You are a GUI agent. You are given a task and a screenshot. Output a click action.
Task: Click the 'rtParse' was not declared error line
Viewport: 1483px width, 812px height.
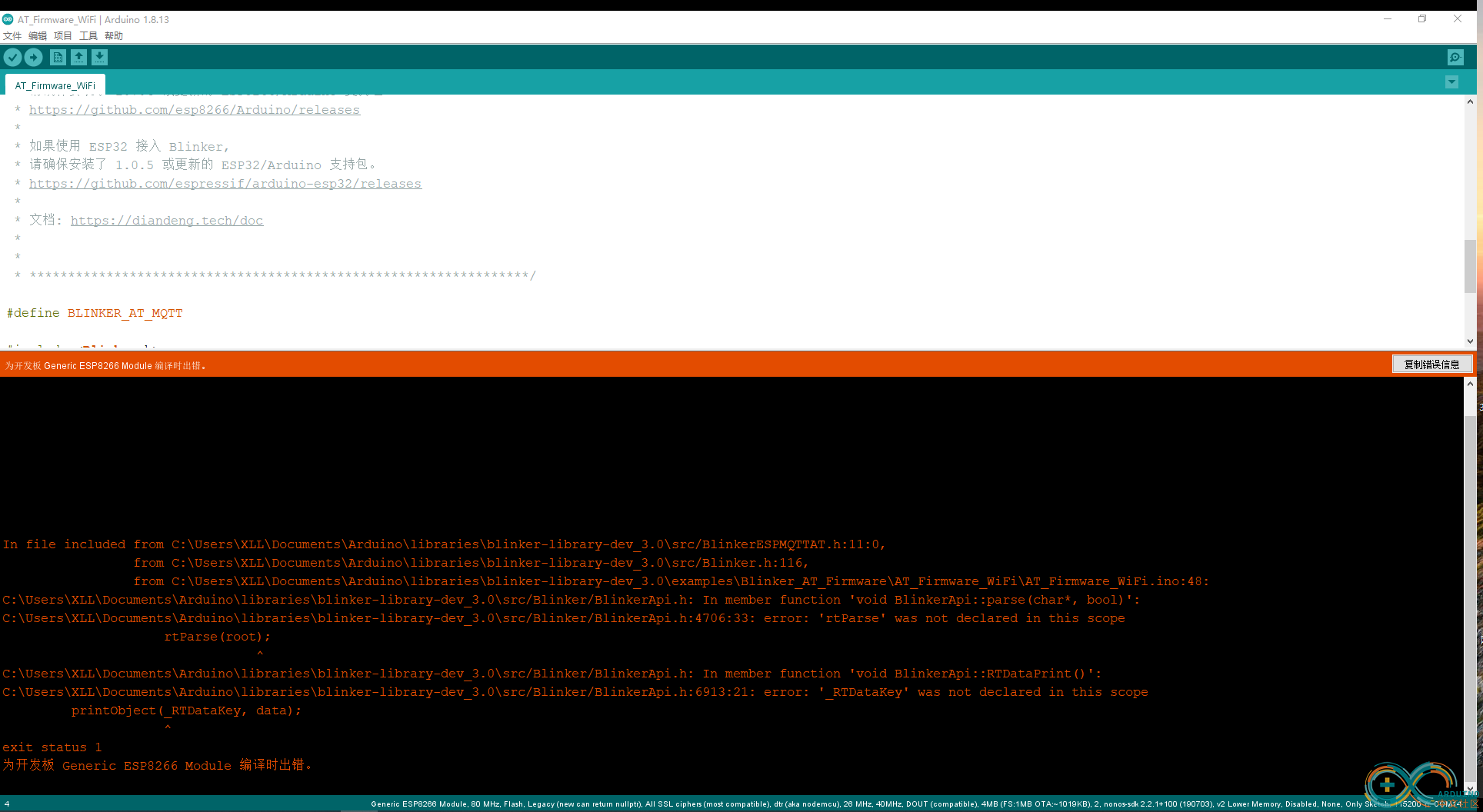click(x=564, y=618)
